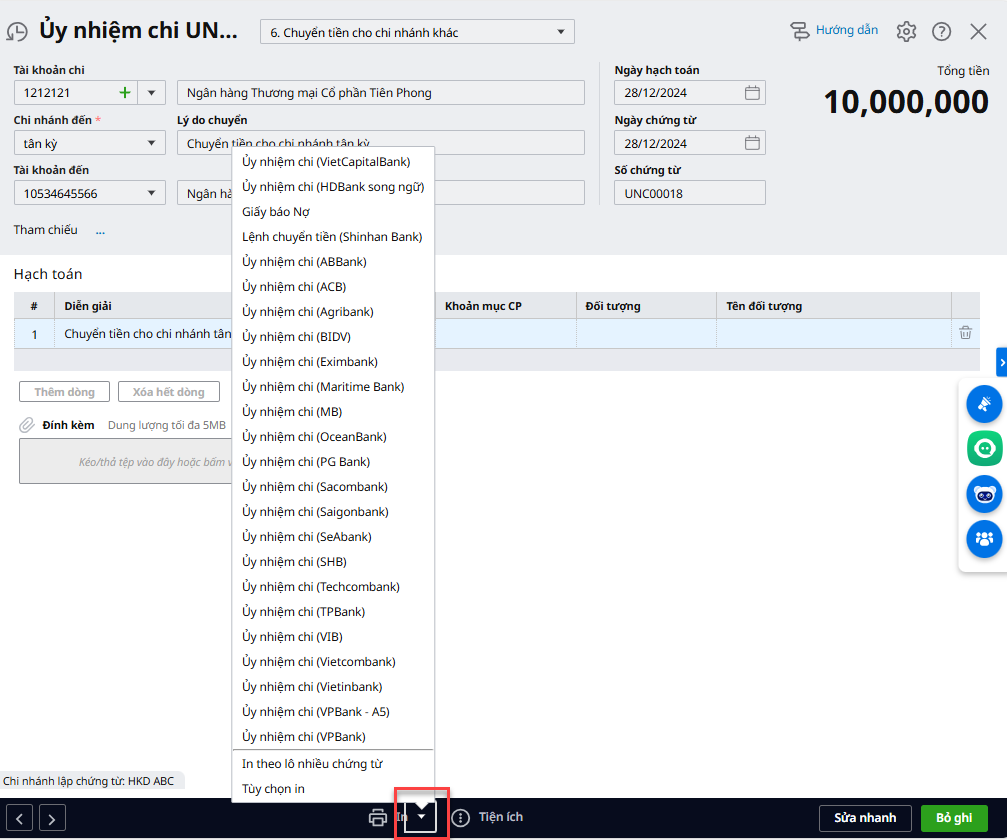Click green plus icon beside Tài khoản chi
Image resolution: width=1007 pixels, height=840 pixels.
(x=125, y=93)
